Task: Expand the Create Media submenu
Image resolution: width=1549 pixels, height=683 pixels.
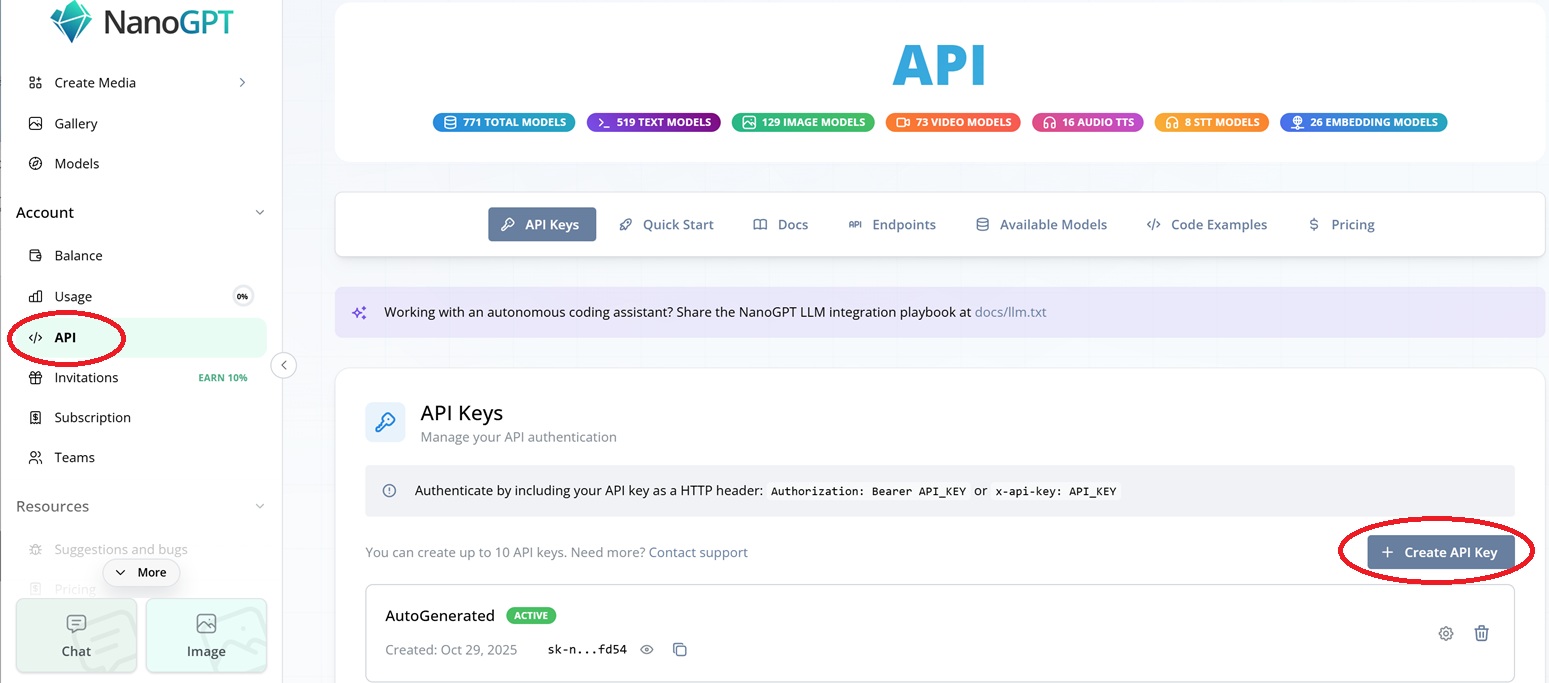Action: (x=242, y=83)
